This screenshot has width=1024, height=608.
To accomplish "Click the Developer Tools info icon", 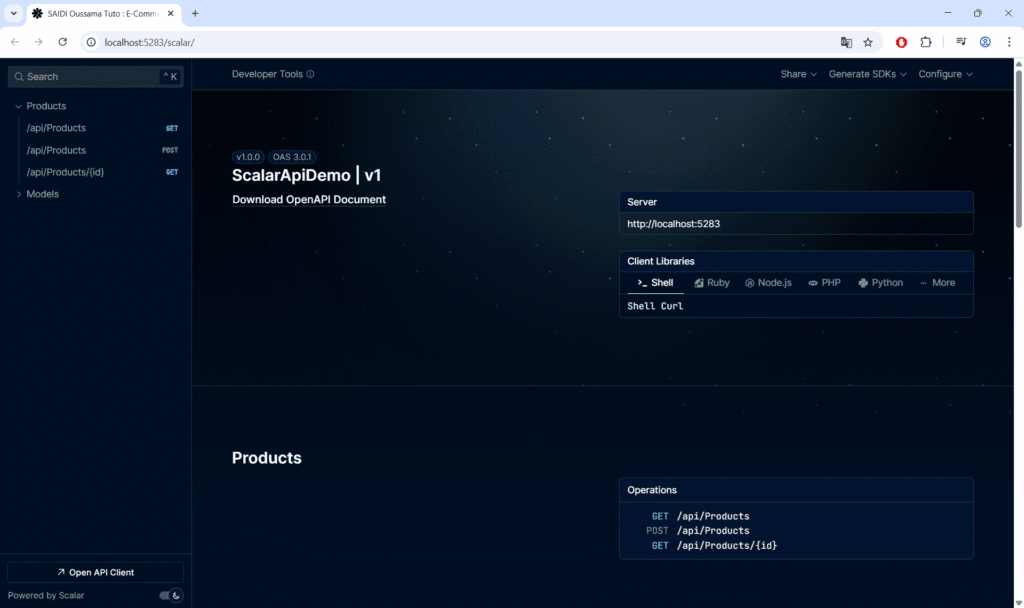I will tap(310, 74).
